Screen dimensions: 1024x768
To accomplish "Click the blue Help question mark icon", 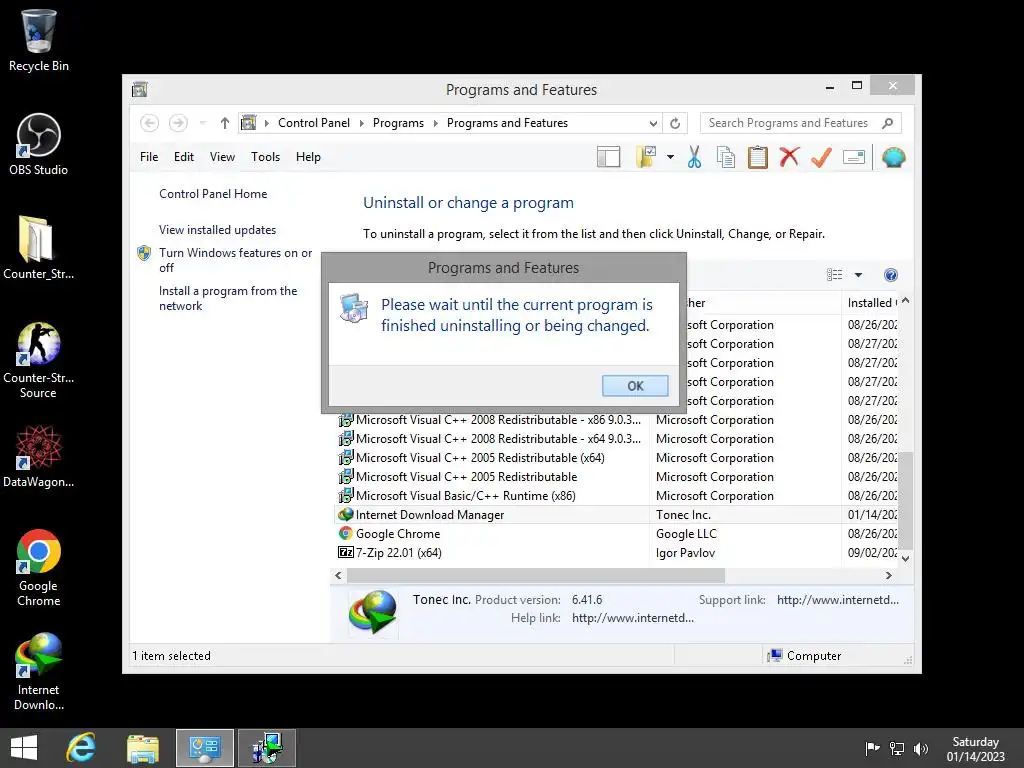I will tap(891, 275).
